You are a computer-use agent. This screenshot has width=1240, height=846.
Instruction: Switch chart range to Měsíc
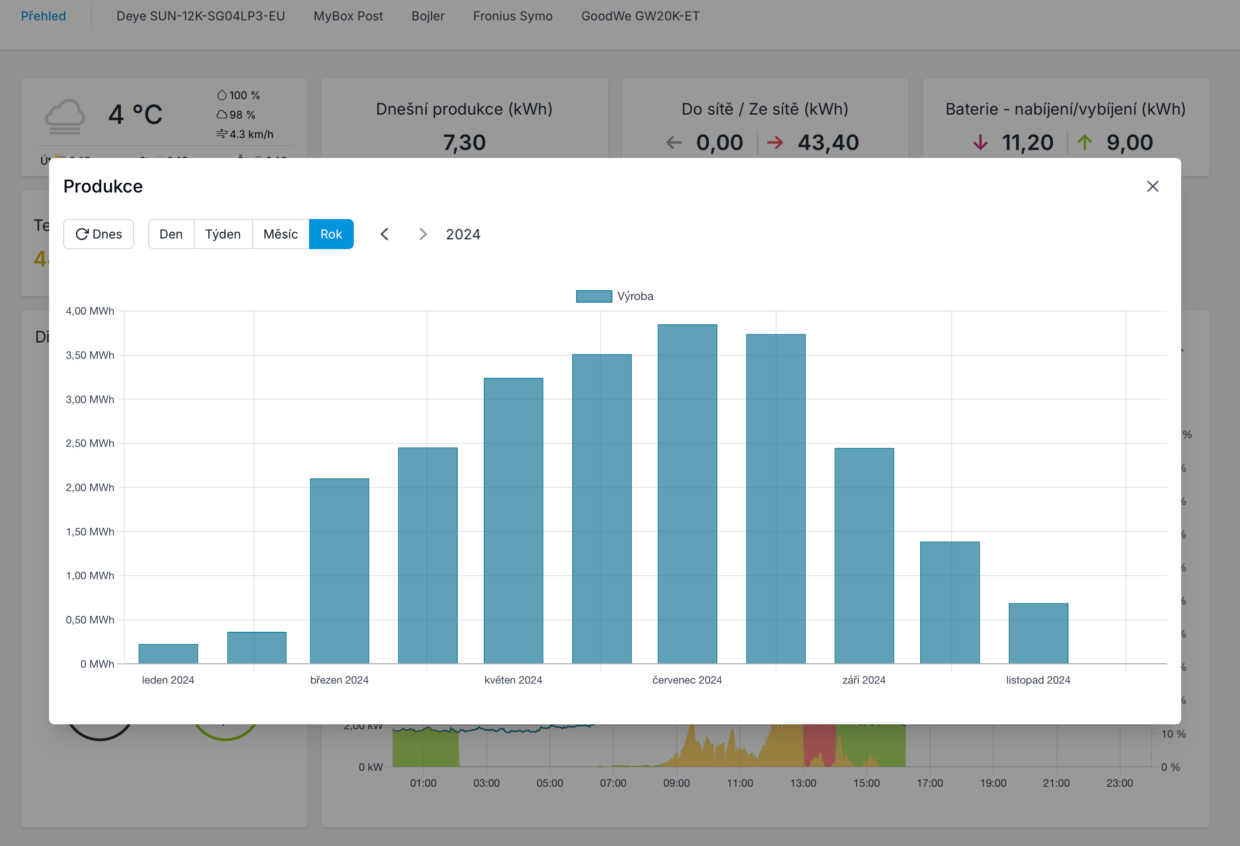click(x=280, y=234)
